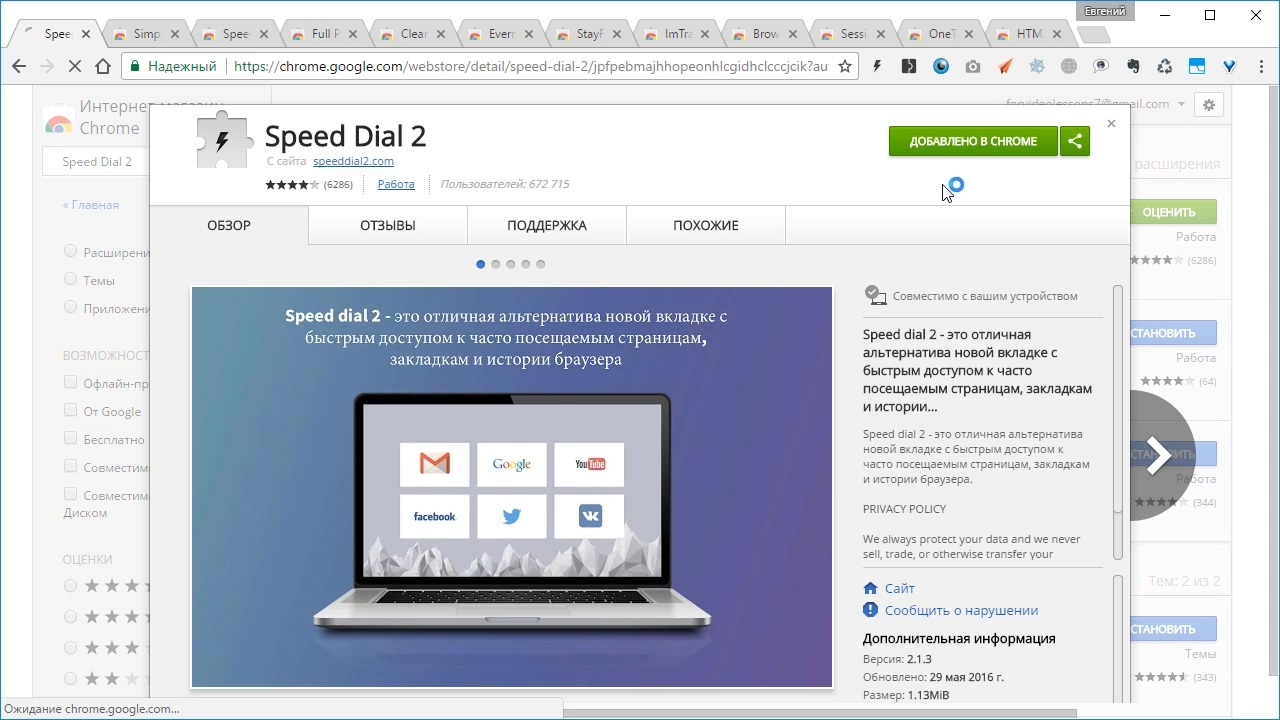Show the next extension with the arrow
The image size is (1280, 720).
[x=1158, y=455]
